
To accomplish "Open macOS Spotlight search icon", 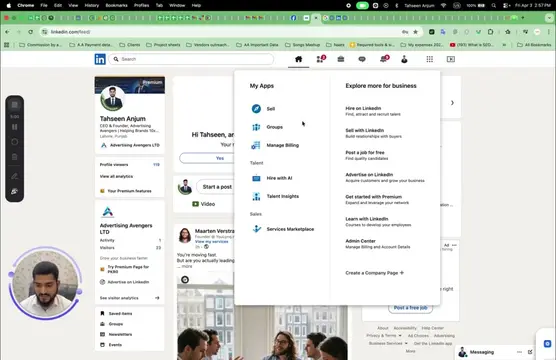I will click(x=494, y=5).
